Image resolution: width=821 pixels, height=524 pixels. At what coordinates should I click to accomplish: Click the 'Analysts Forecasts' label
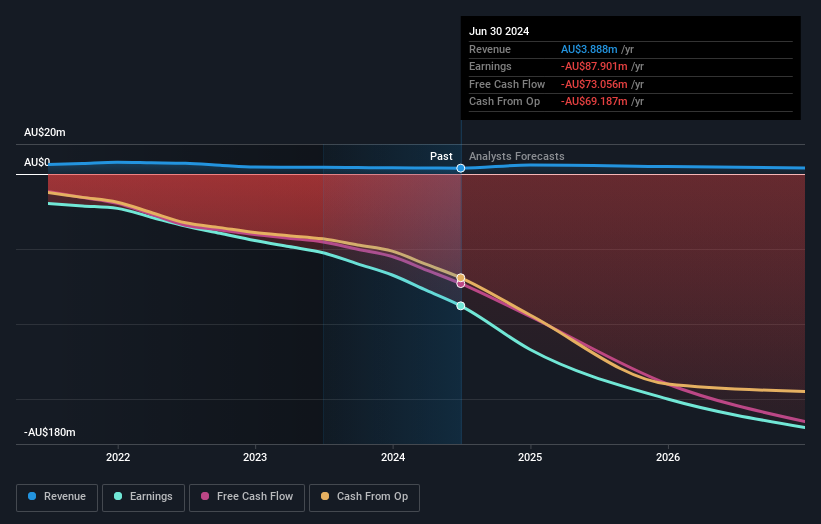[x=517, y=156]
